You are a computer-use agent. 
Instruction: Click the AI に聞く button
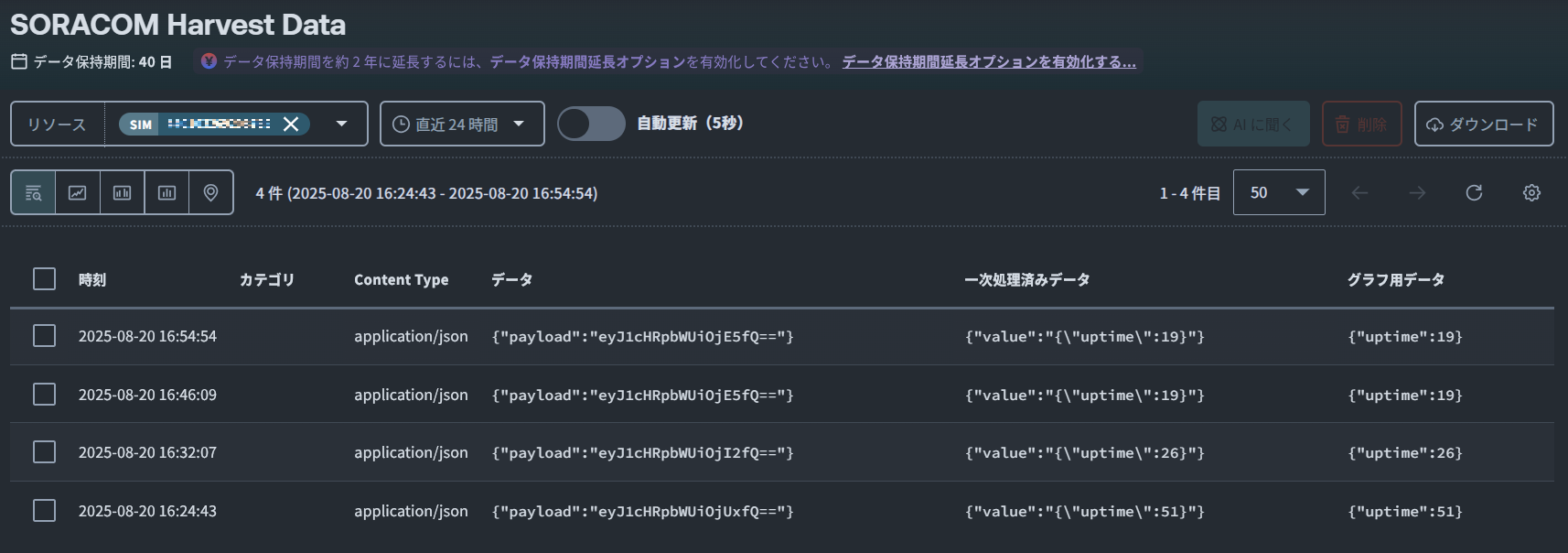(x=1253, y=124)
